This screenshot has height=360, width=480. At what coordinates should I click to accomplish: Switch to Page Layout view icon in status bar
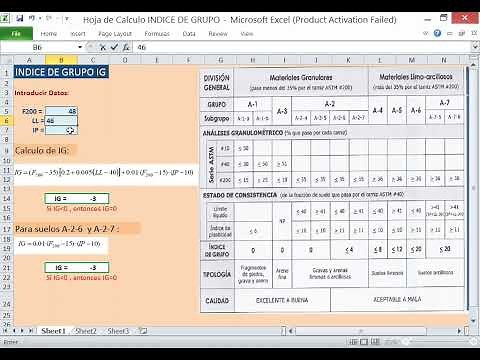click(x=364, y=342)
